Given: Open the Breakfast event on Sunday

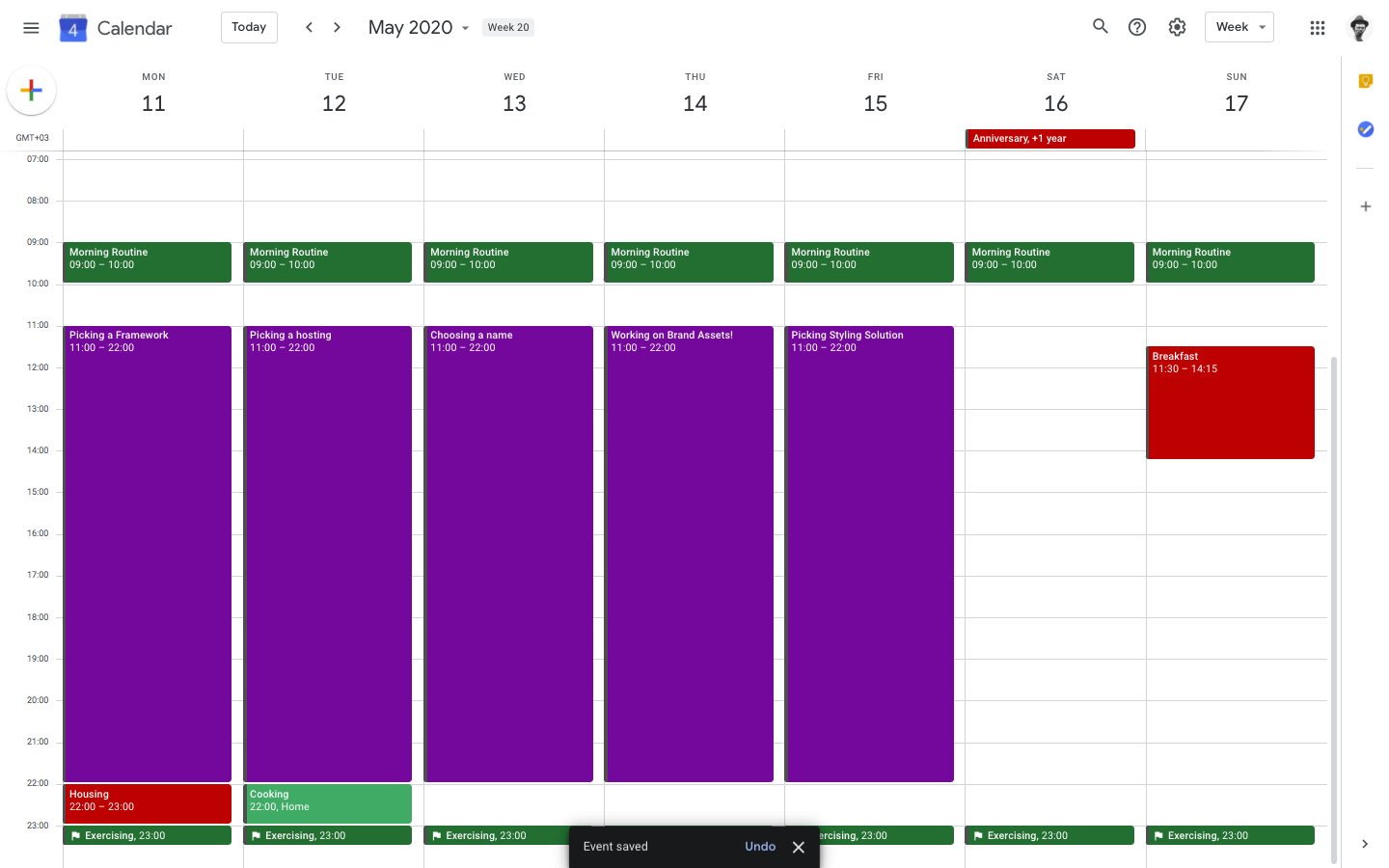Looking at the screenshot, I should [x=1230, y=400].
